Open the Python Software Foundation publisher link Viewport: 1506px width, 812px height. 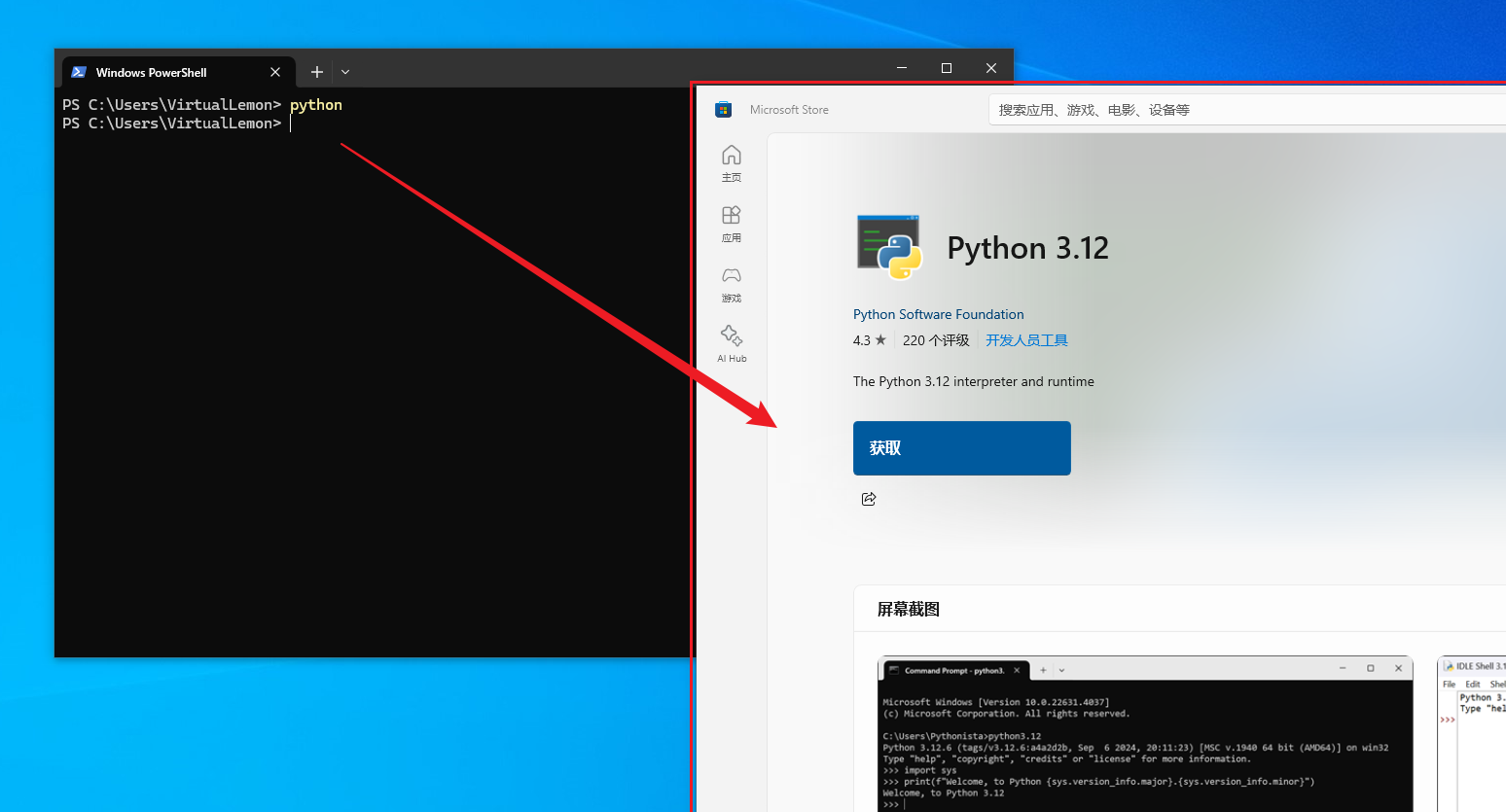coord(938,314)
